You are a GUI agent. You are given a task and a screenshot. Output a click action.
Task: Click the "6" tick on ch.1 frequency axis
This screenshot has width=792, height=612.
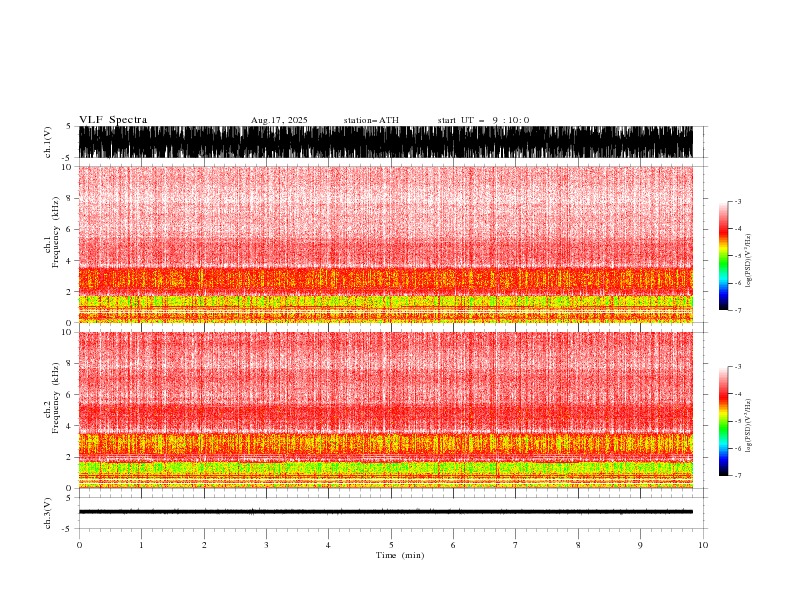[x=70, y=229]
